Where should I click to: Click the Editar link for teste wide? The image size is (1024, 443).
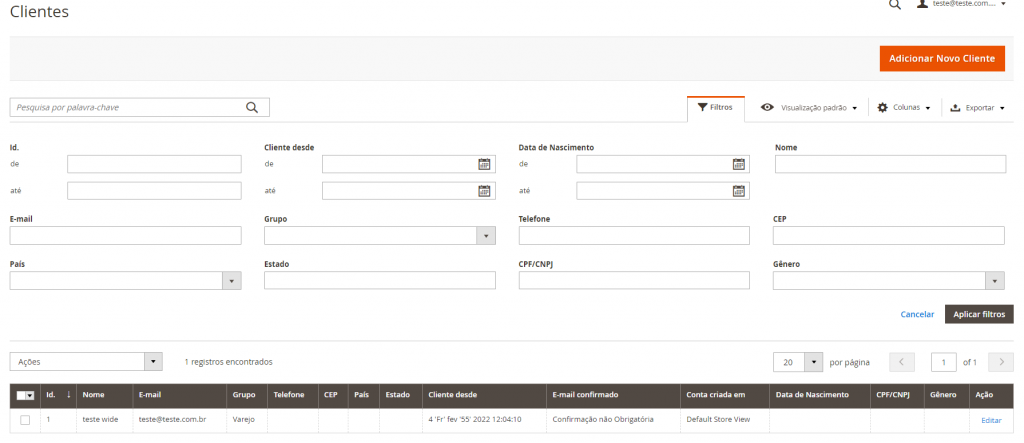coord(991,420)
